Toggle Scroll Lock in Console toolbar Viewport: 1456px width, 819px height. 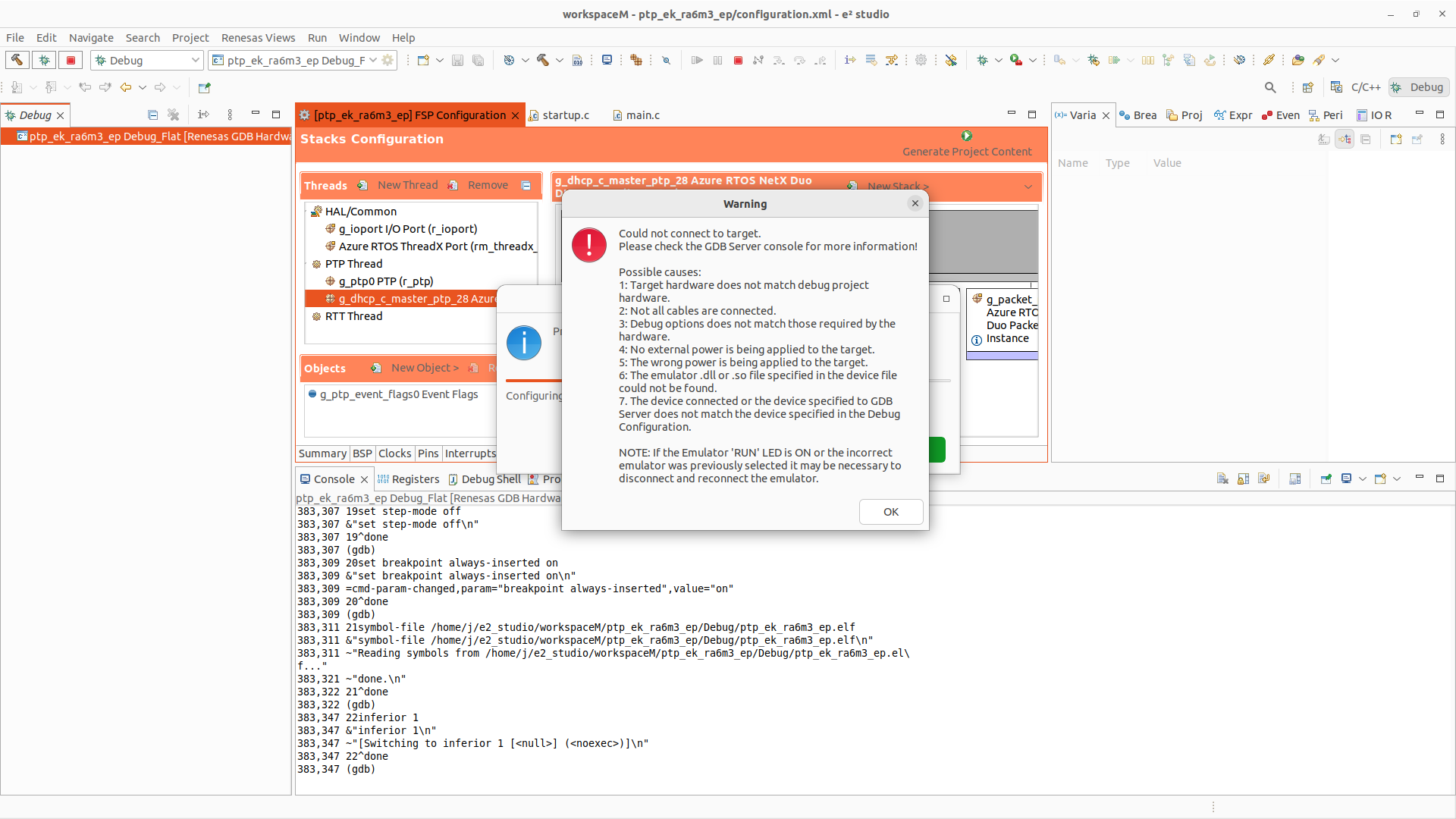click(x=1243, y=479)
